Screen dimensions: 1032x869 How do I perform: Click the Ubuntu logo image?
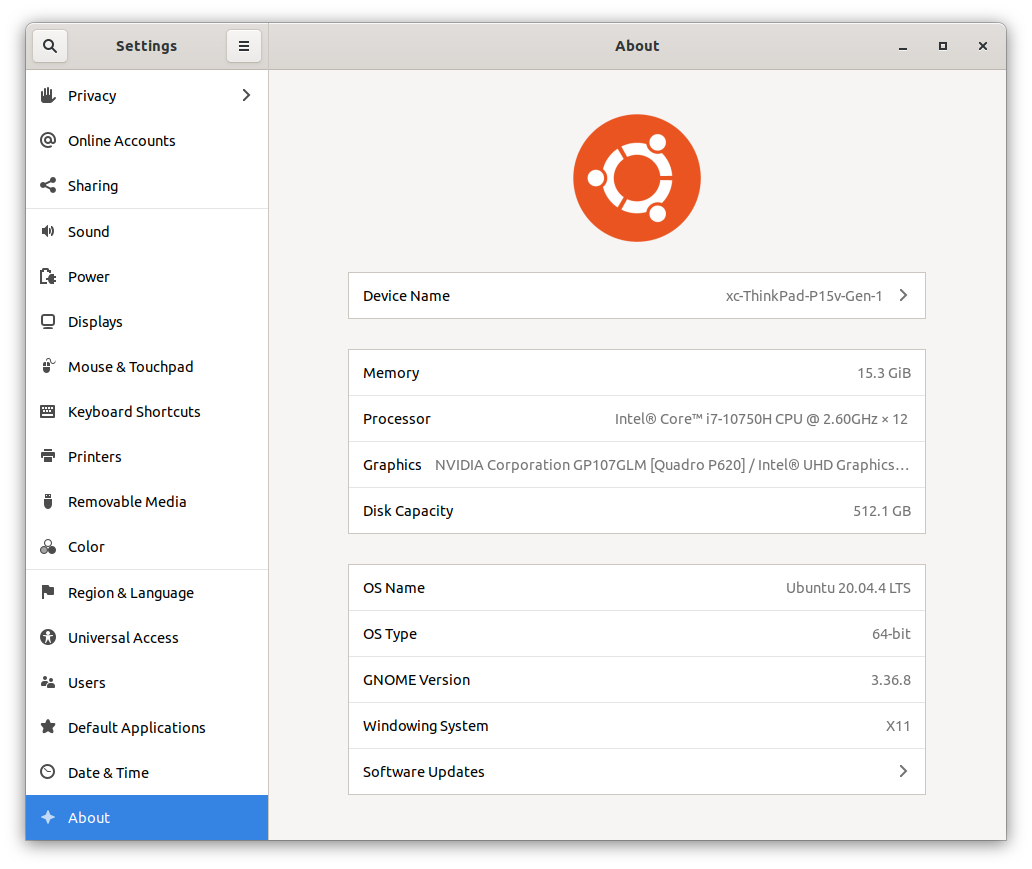(x=636, y=178)
